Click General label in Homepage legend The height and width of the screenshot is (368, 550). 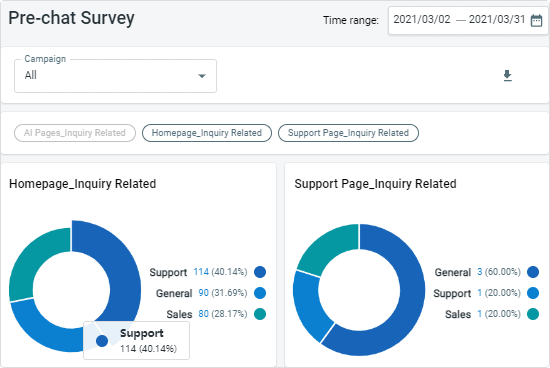click(x=174, y=293)
